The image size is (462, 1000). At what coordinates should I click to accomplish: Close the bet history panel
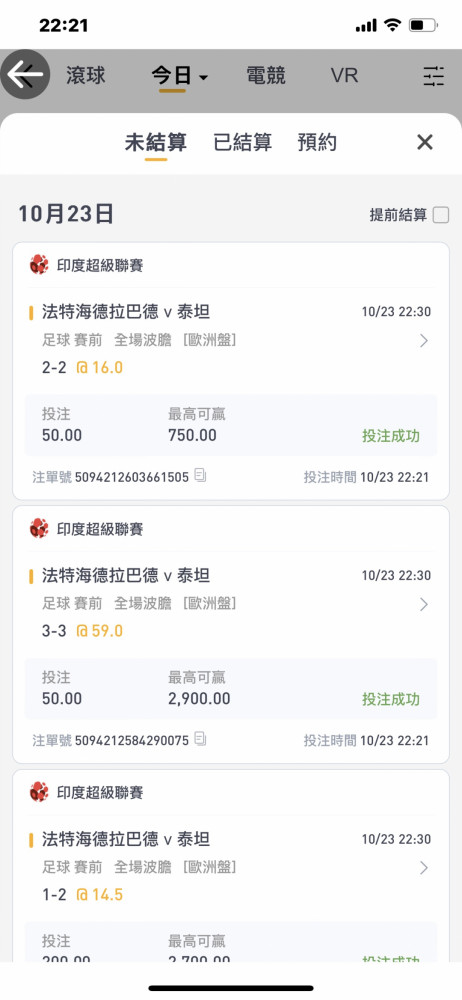point(425,142)
